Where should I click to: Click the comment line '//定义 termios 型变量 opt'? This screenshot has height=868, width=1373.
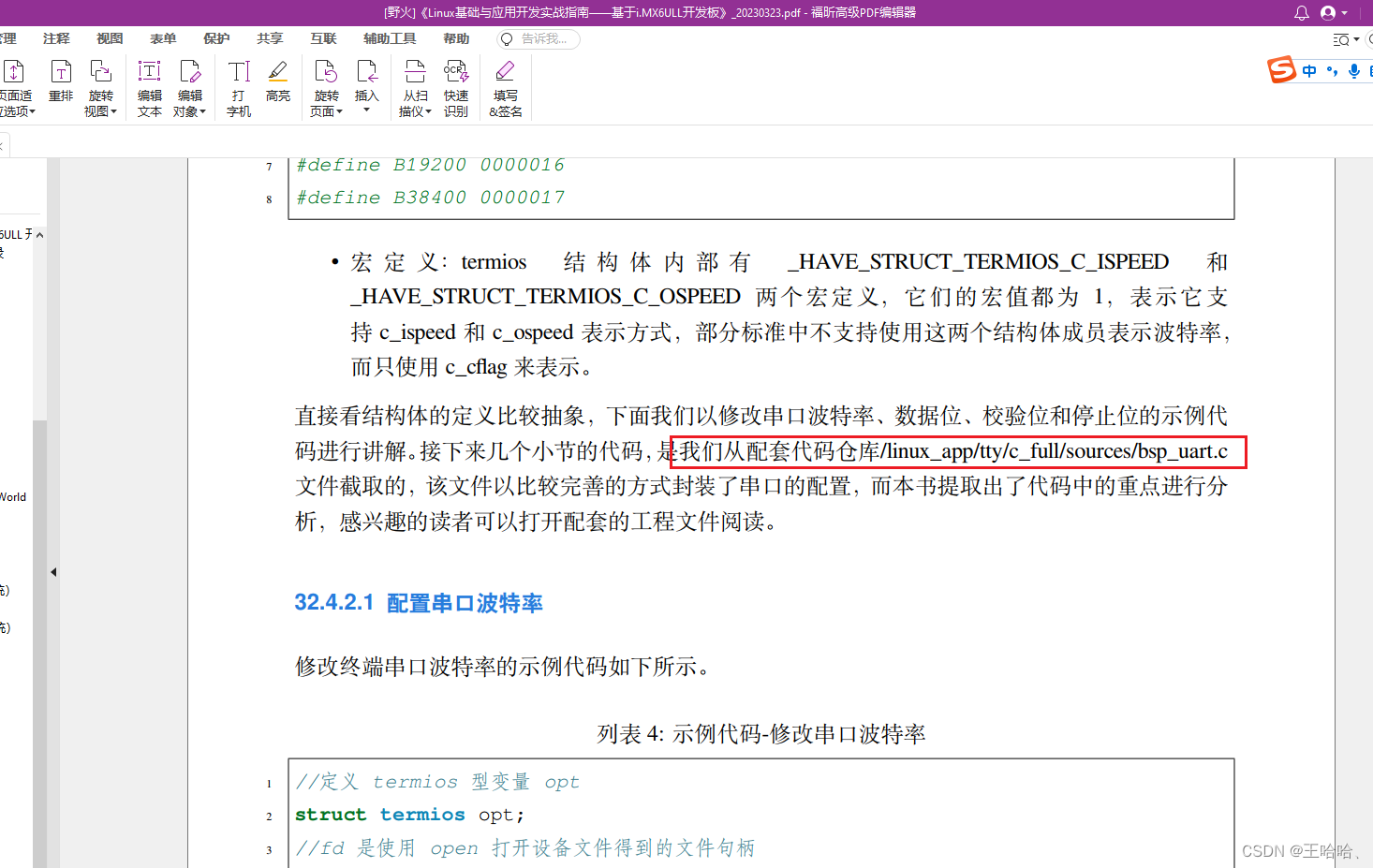coord(437,782)
